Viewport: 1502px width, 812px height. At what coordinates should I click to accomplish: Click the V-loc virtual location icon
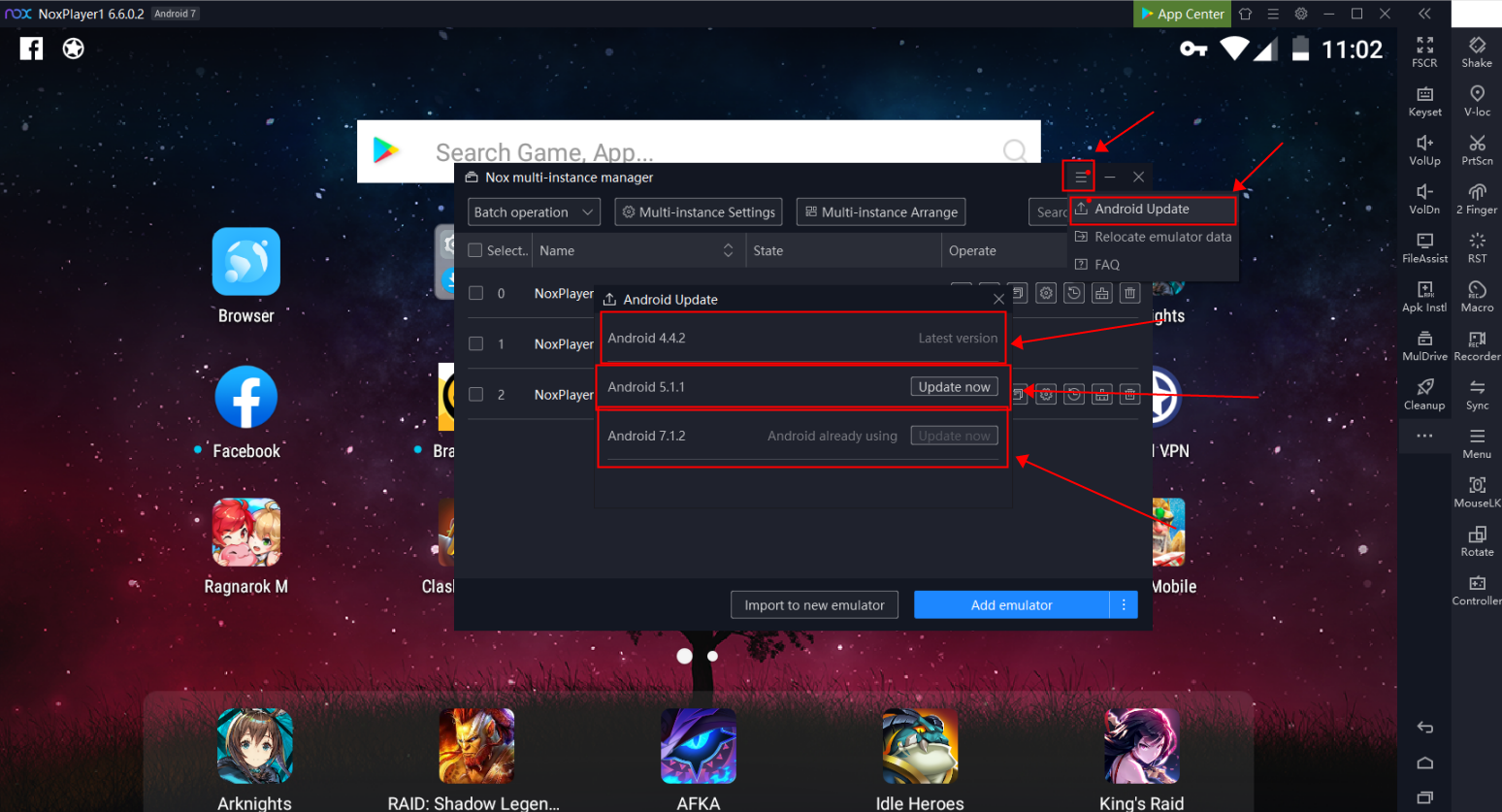coord(1477,100)
